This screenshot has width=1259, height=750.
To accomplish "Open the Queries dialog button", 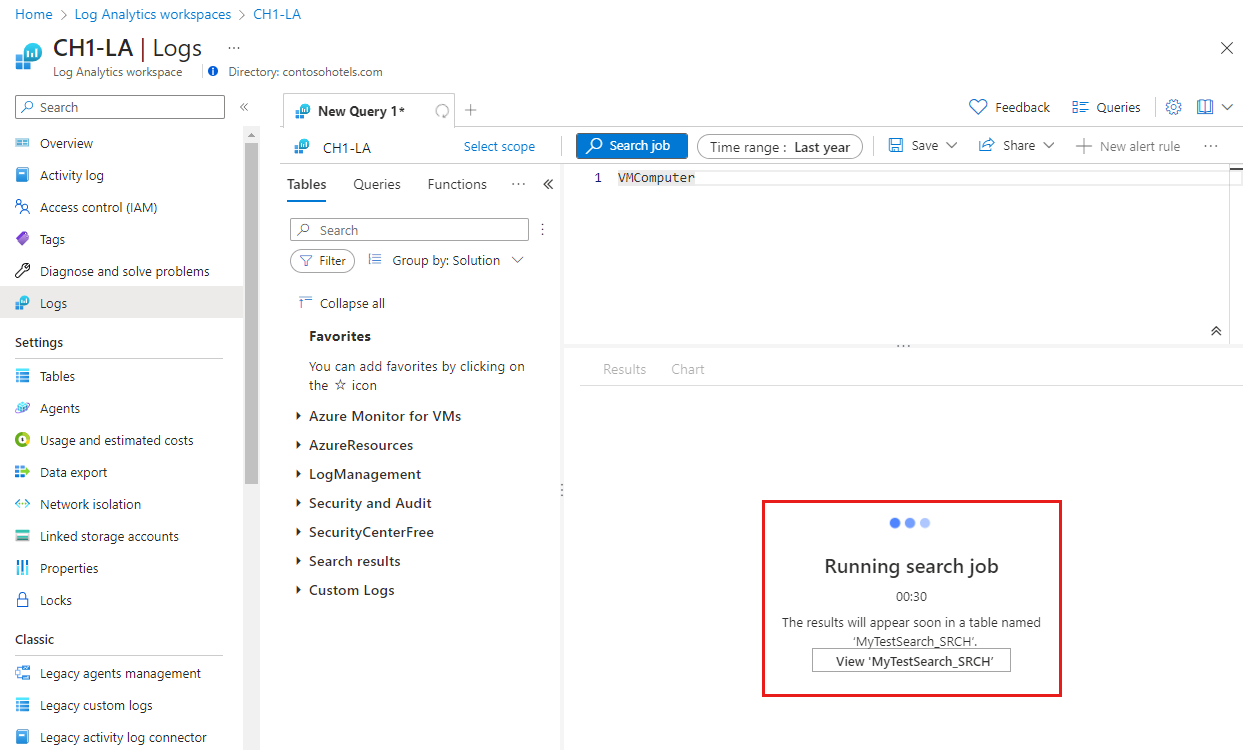I will point(1106,107).
